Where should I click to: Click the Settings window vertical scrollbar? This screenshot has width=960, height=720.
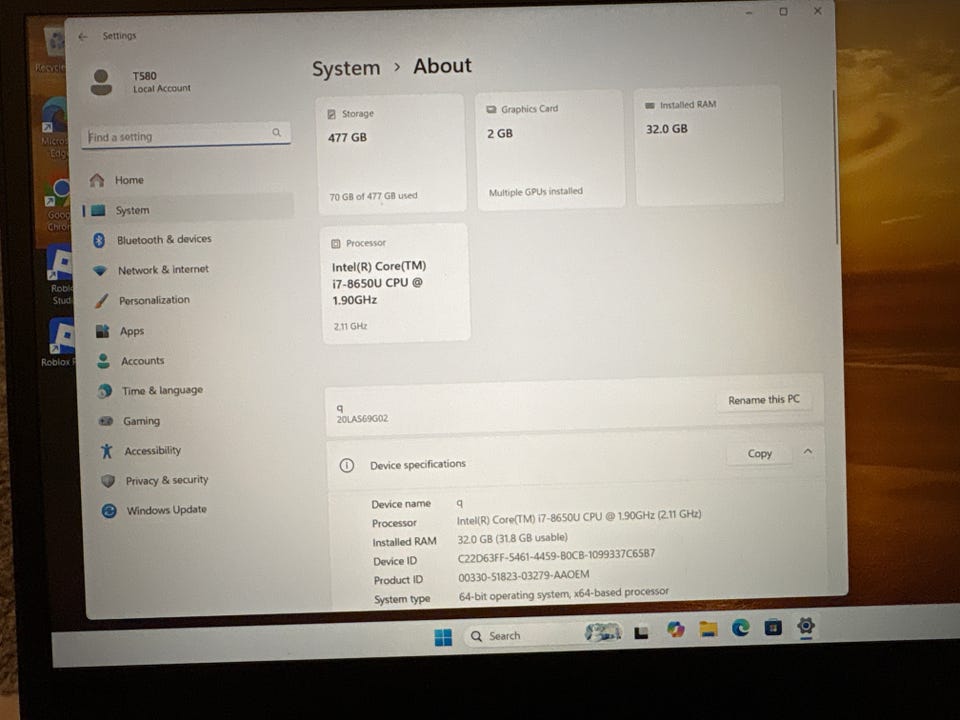click(834, 167)
